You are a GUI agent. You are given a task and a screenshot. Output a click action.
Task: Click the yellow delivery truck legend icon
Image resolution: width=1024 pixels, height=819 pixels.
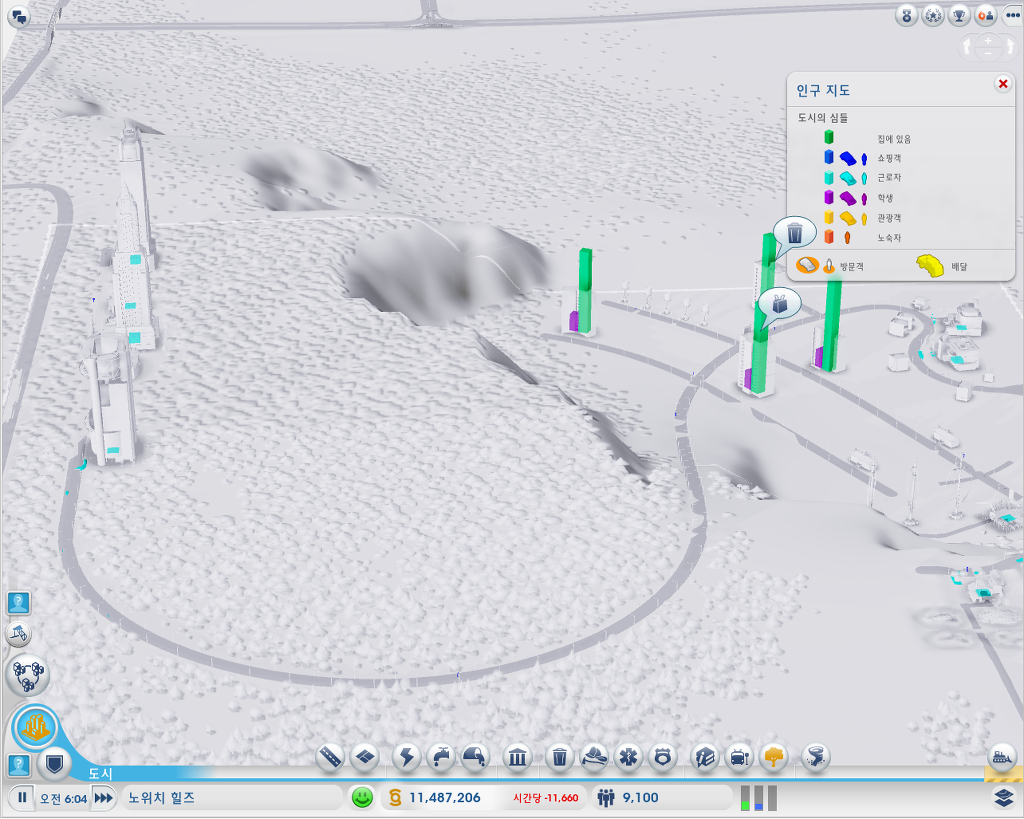[x=931, y=265]
